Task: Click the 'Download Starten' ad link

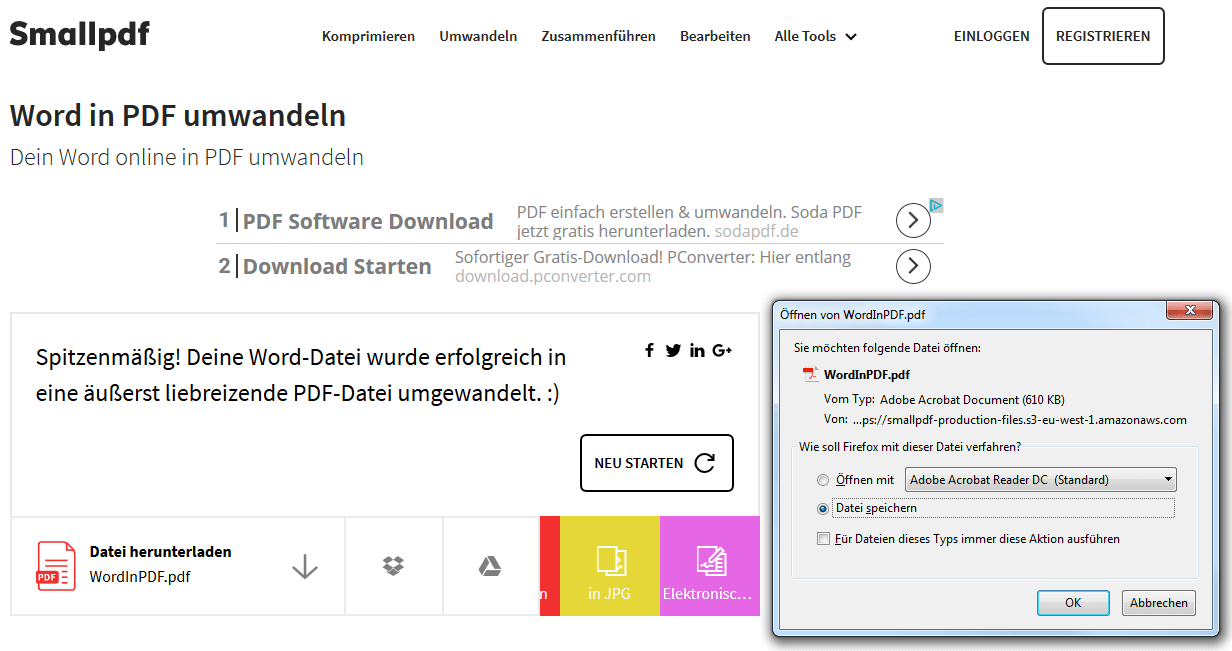Action: (337, 267)
